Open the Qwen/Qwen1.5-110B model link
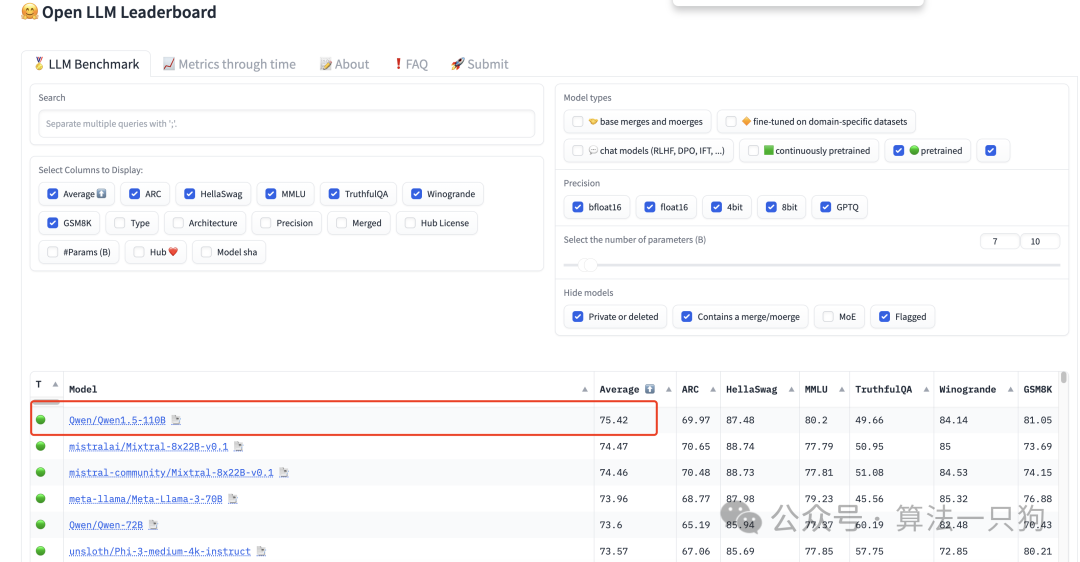Image resolution: width=1080 pixels, height=562 pixels. (x=117, y=420)
